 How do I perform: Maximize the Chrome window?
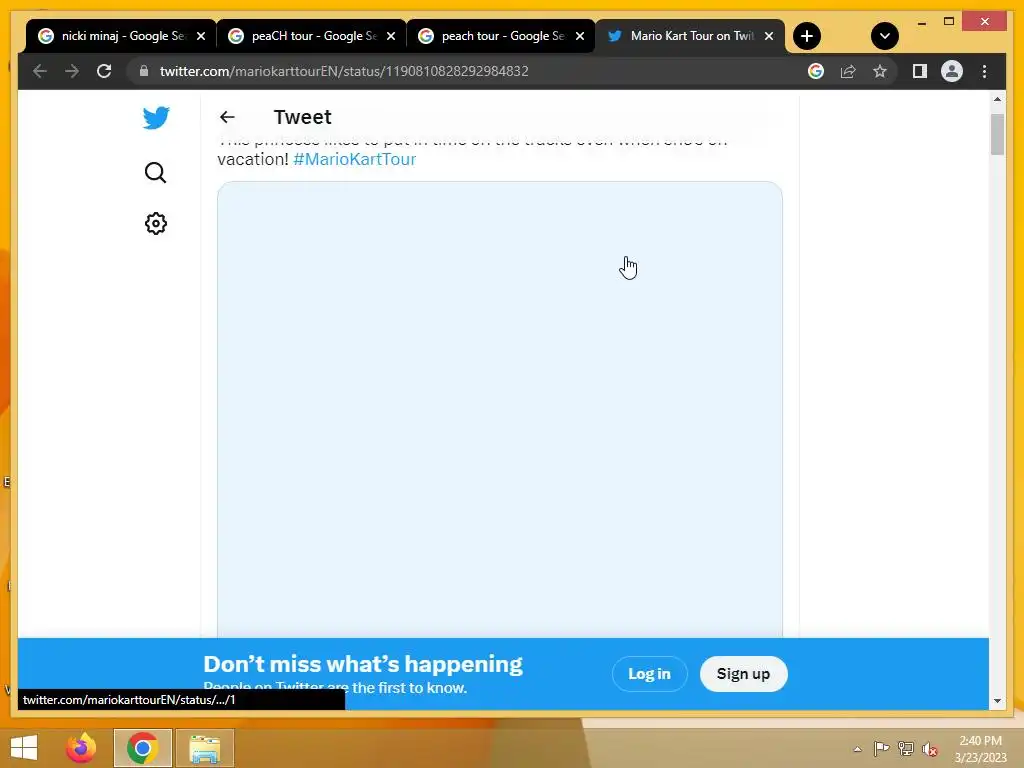pyautogui.click(x=949, y=22)
